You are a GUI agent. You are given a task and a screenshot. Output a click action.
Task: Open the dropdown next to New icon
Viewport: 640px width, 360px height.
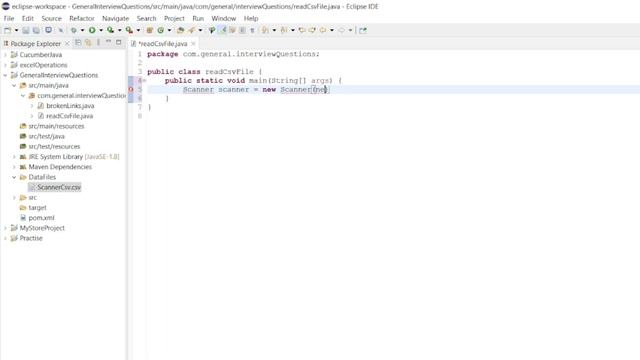pyautogui.click(x=16, y=30)
